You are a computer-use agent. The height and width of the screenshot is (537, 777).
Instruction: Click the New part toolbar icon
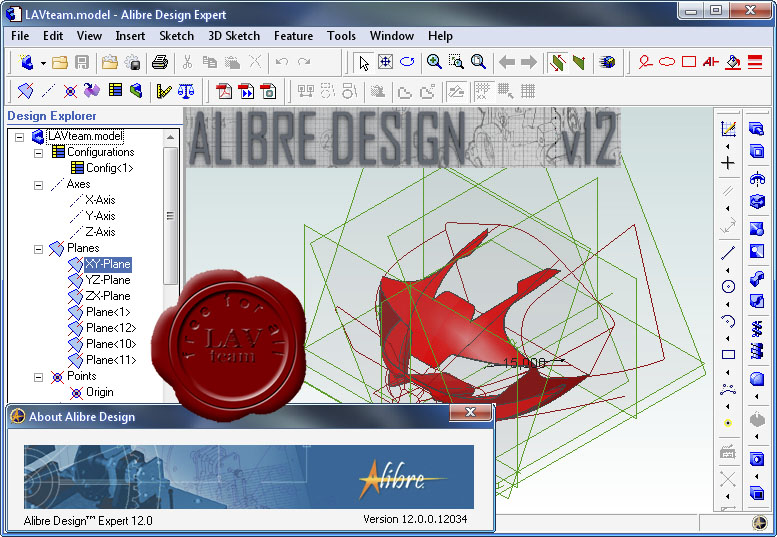[x=27, y=62]
